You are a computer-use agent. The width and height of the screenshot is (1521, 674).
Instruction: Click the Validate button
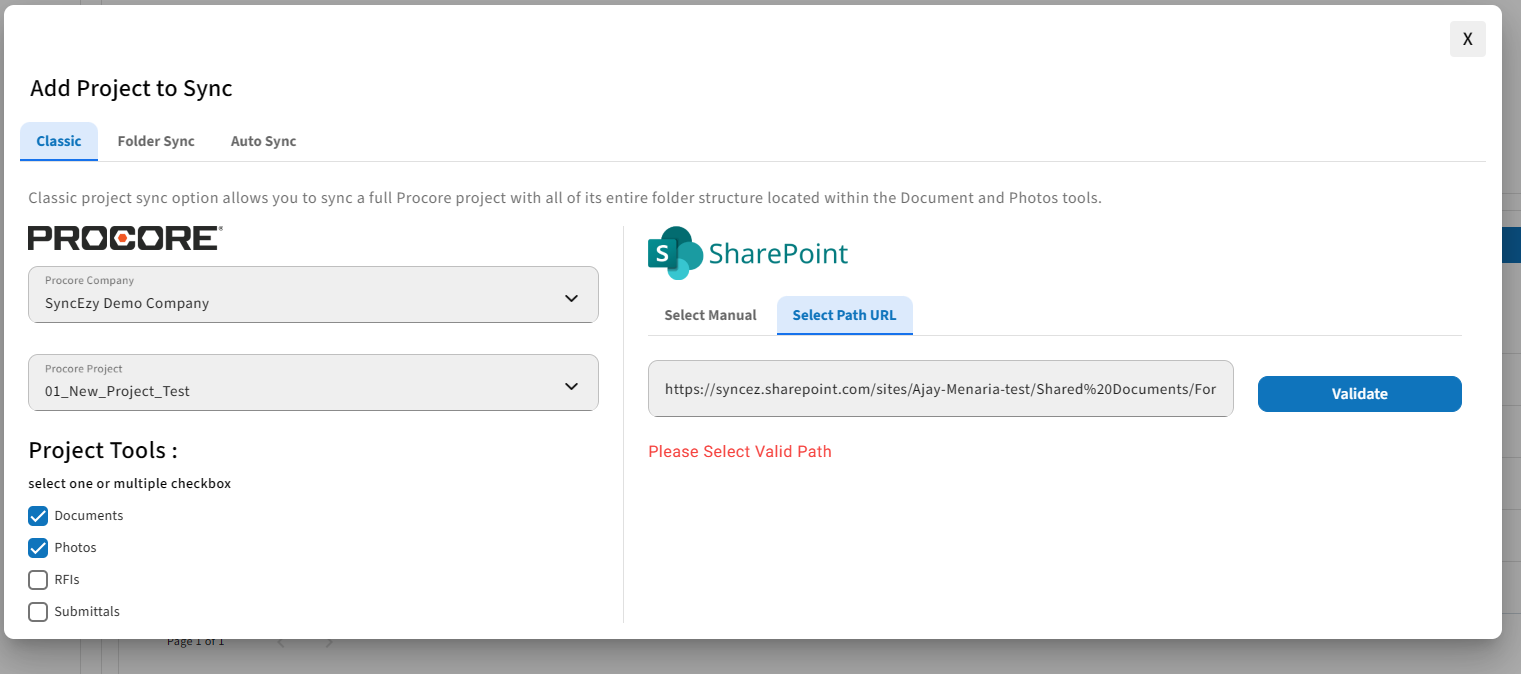tap(1359, 393)
